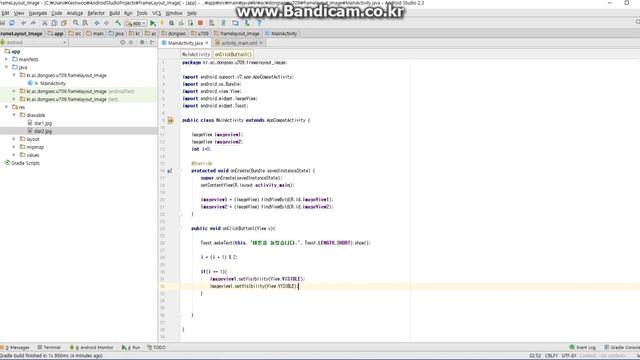This screenshot has width=640, height=360.
Task: Expand the mipmap folder
Action: 14,147
